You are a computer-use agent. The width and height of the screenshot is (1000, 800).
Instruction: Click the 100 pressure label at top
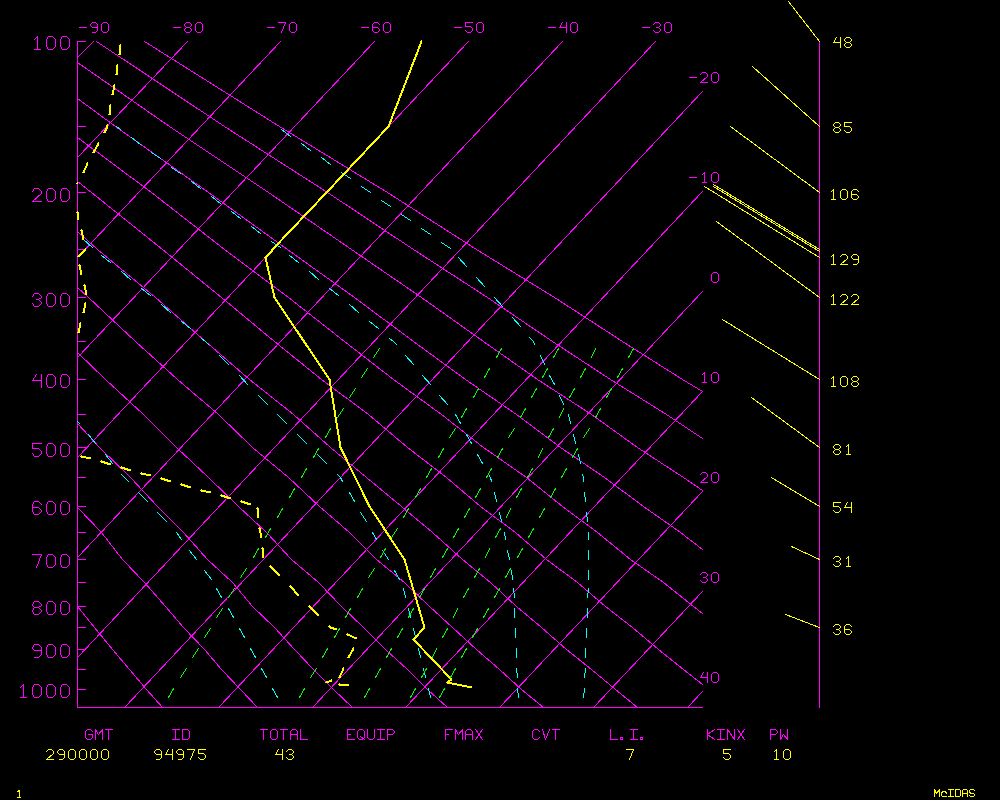pos(52,43)
